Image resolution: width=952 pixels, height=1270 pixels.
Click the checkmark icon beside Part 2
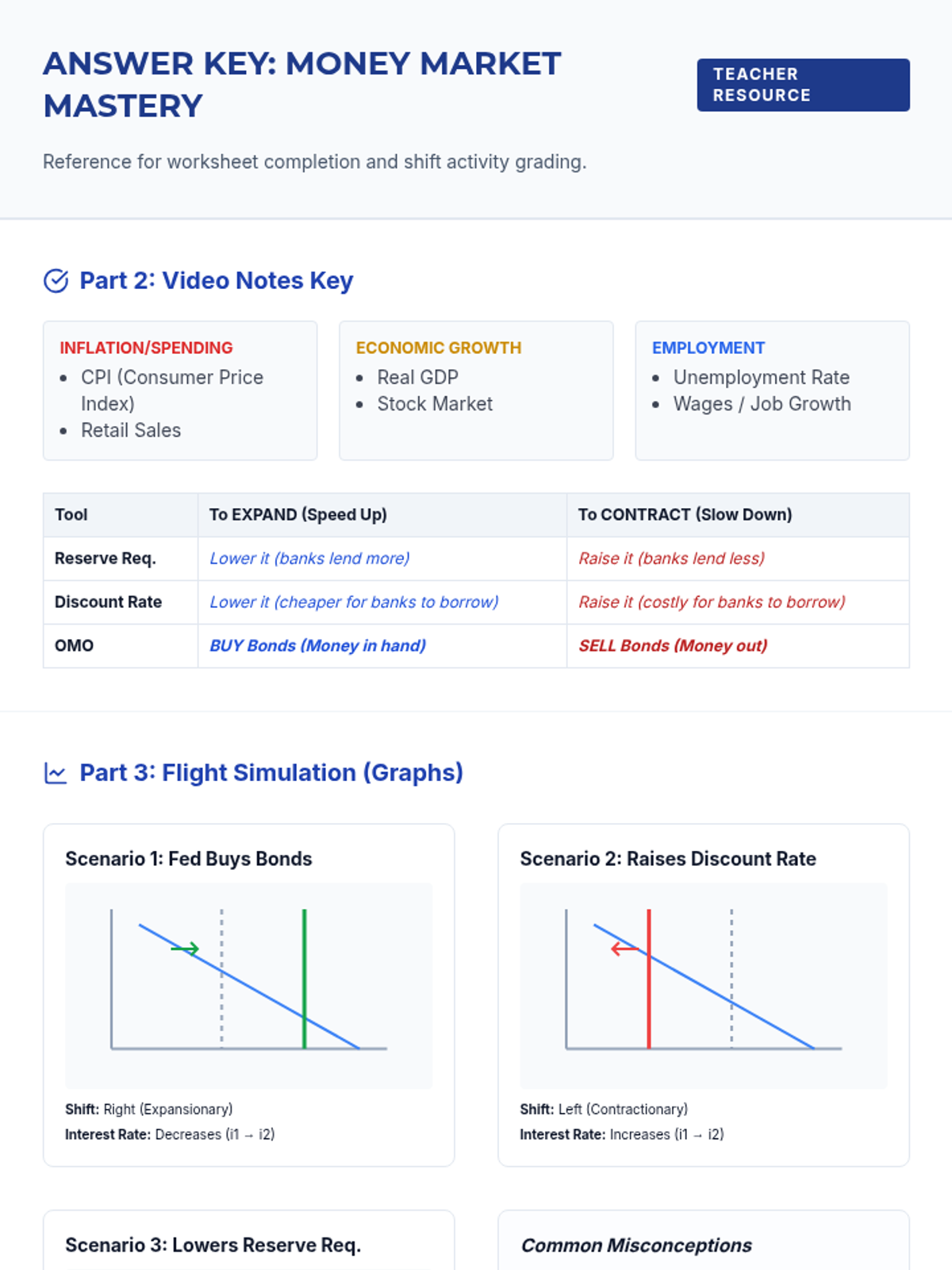[56, 281]
